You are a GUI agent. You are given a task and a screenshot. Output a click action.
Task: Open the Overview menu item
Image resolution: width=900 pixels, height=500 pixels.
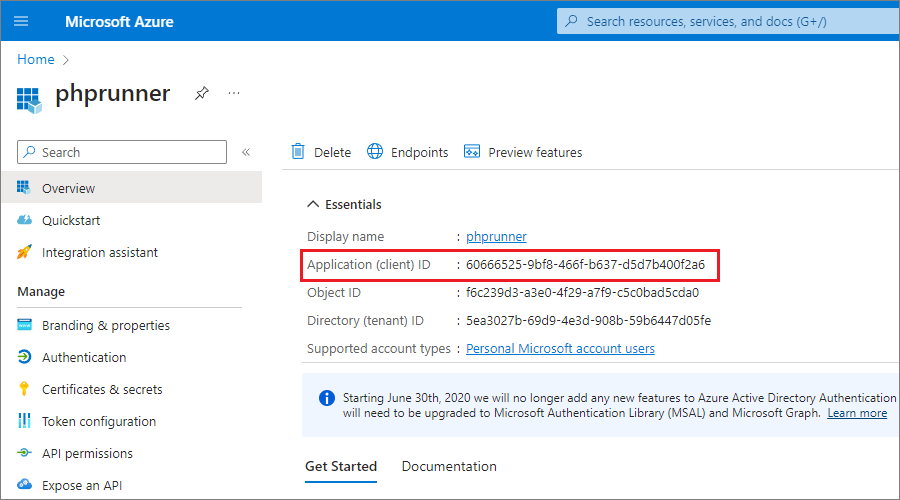click(131, 188)
